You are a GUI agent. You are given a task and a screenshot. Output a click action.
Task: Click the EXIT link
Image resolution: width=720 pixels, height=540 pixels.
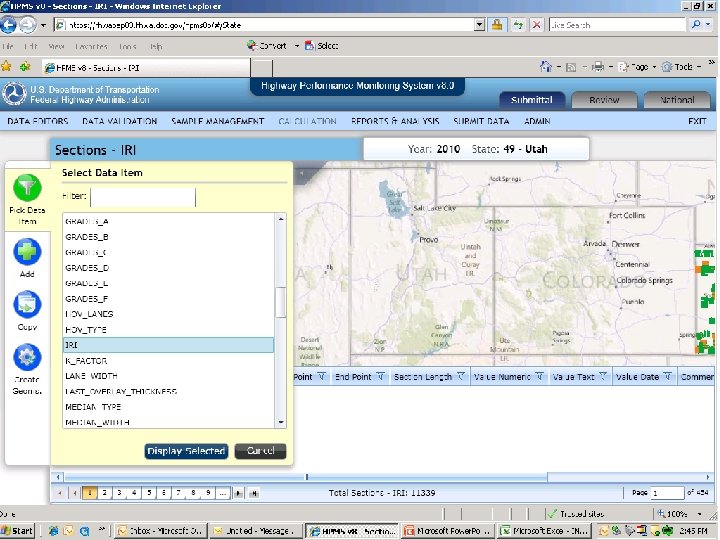[697, 121]
